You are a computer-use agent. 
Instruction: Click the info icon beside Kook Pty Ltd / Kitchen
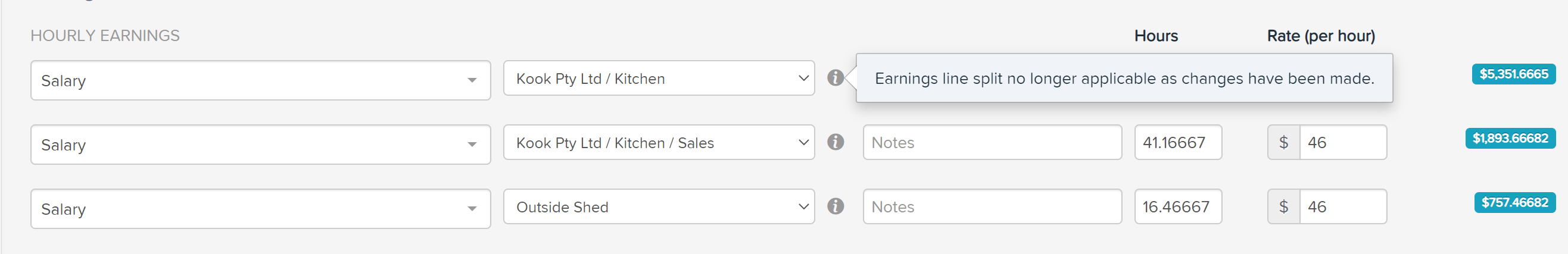835,78
